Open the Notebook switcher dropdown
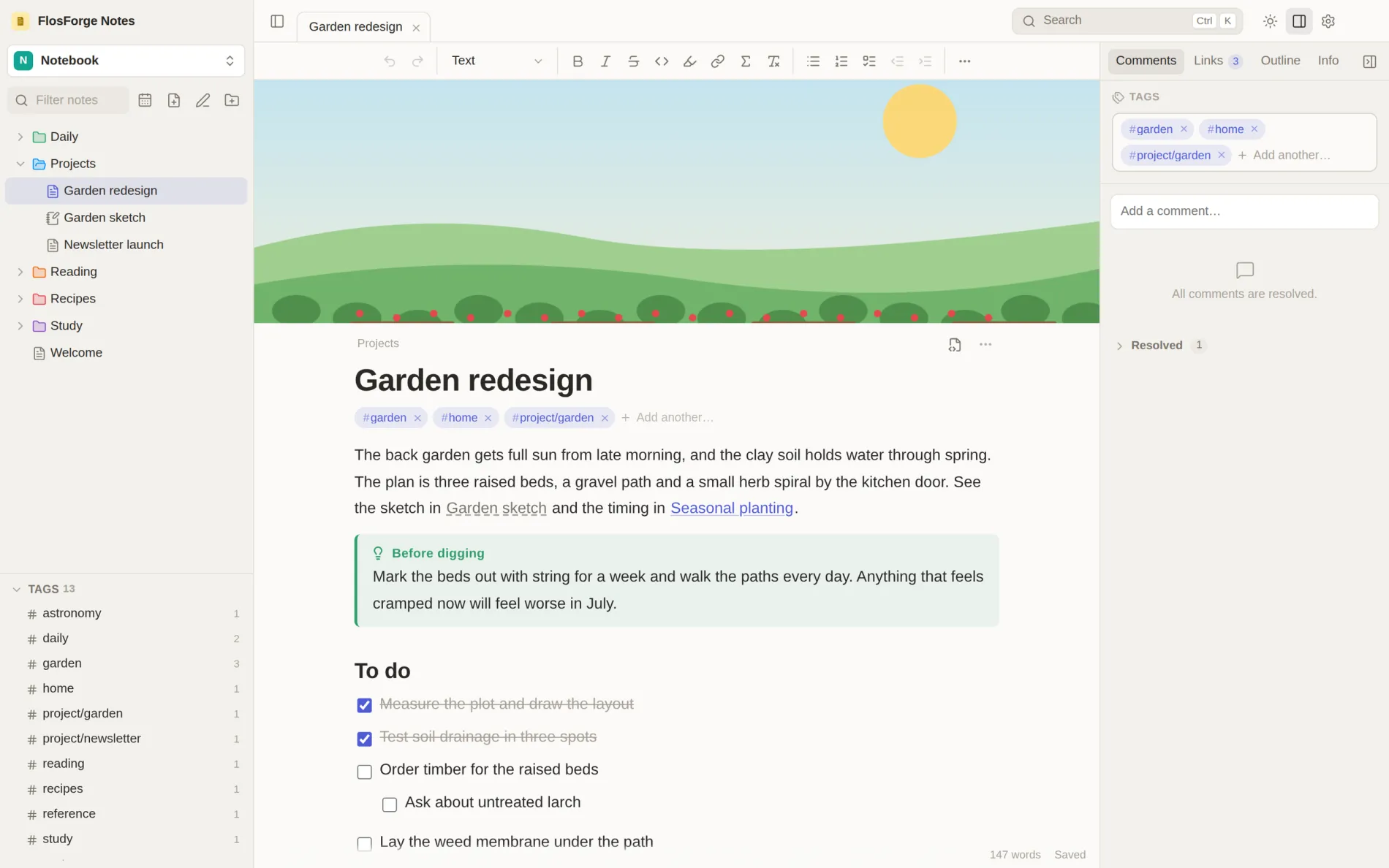 [126, 61]
